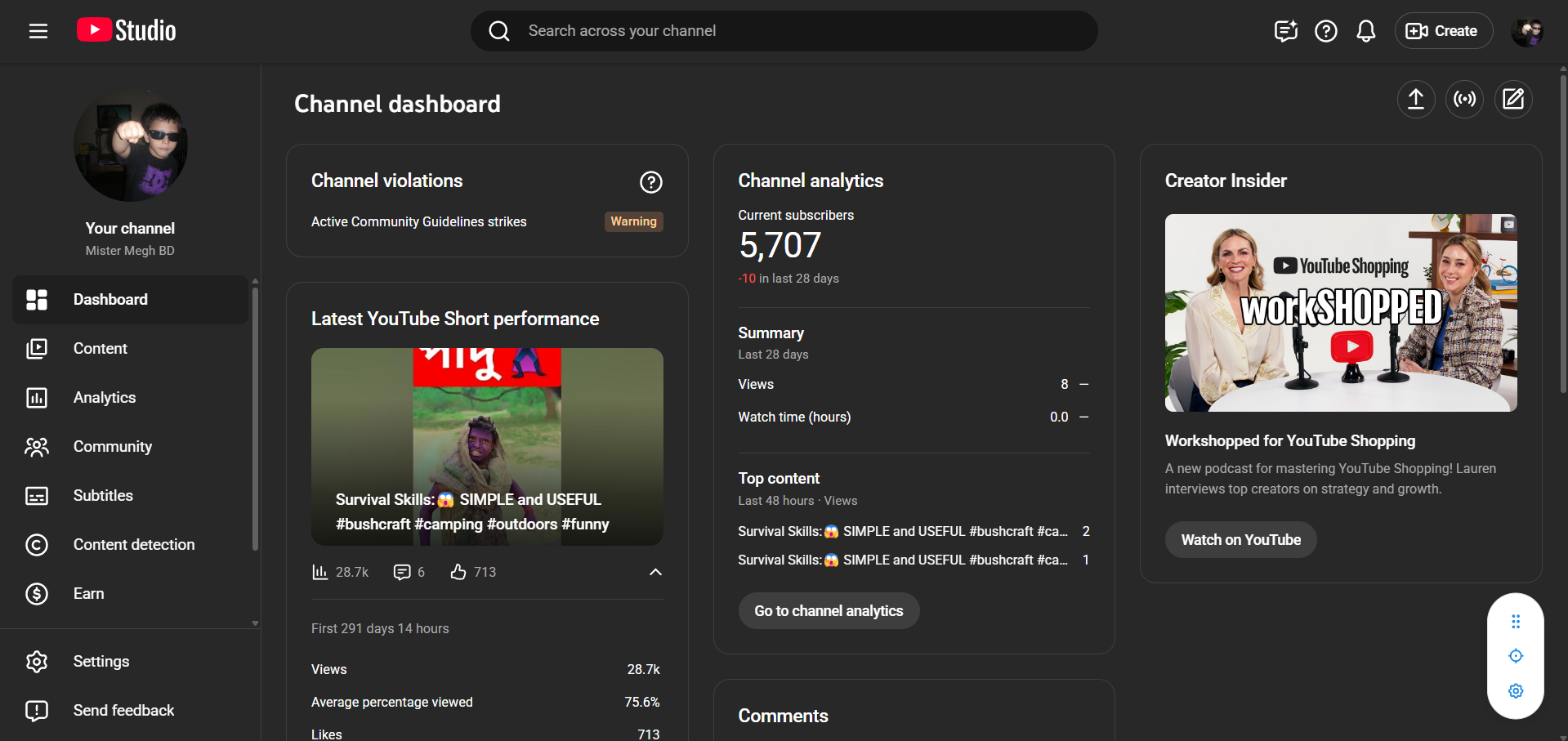Open Community in the sidebar
This screenshot has height=741, width=1568.
coord(131,447)
